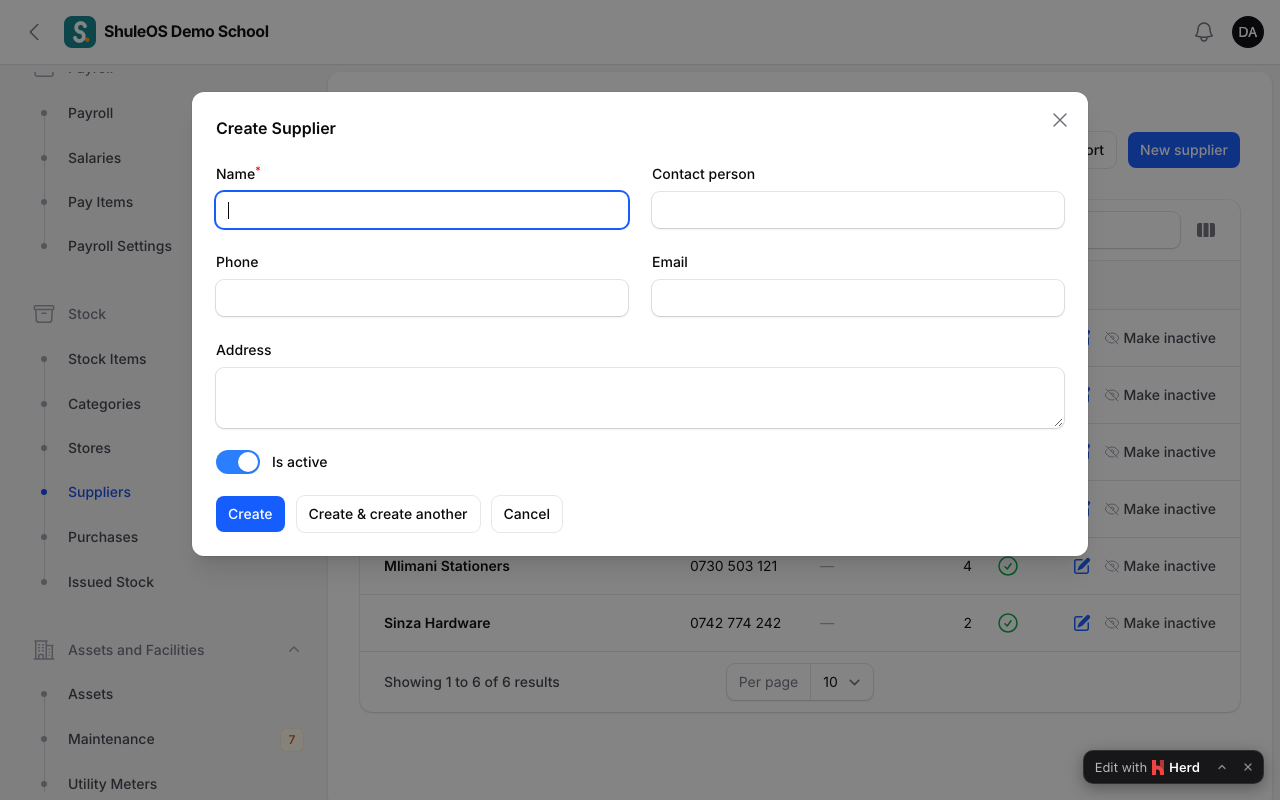Viewport: 1280px width, 800px height.
Task: Open Payroll in the sidebar
Action: (90, 113)
